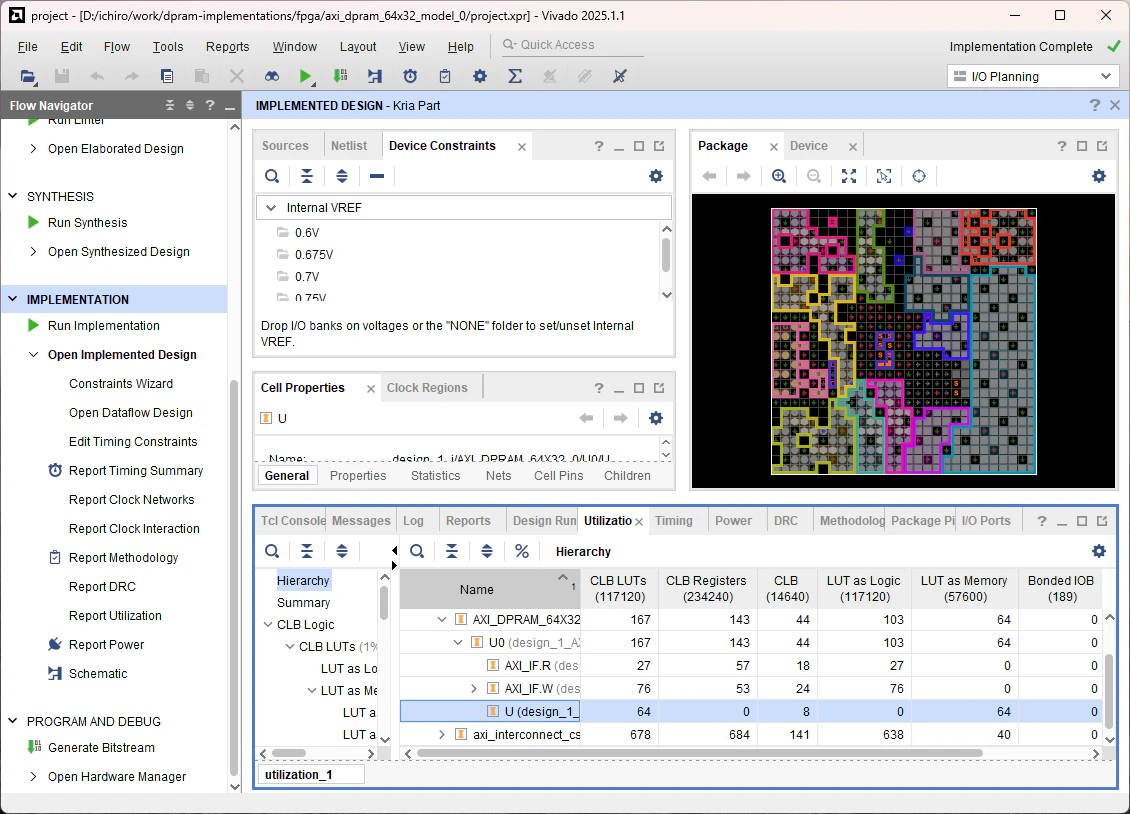Click the minus button in Device Constraints
The width and height of the screenshot is (1130, 814).
coord(377,176)
